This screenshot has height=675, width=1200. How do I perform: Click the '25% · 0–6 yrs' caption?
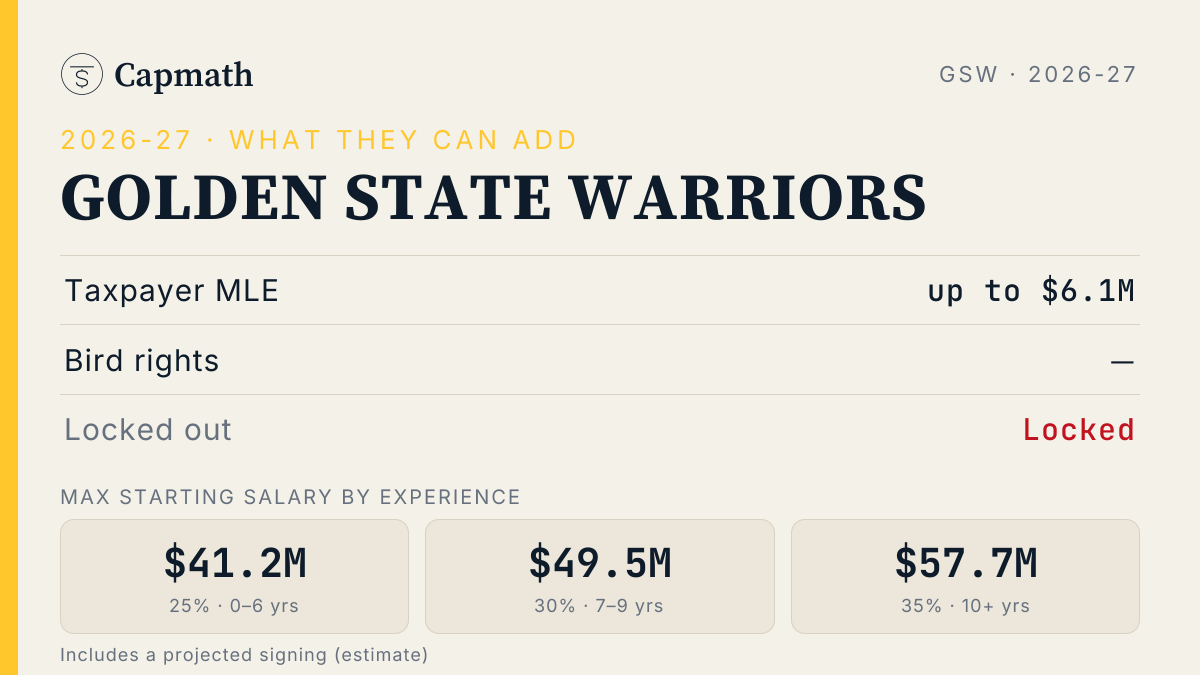(x=235, y=606)
